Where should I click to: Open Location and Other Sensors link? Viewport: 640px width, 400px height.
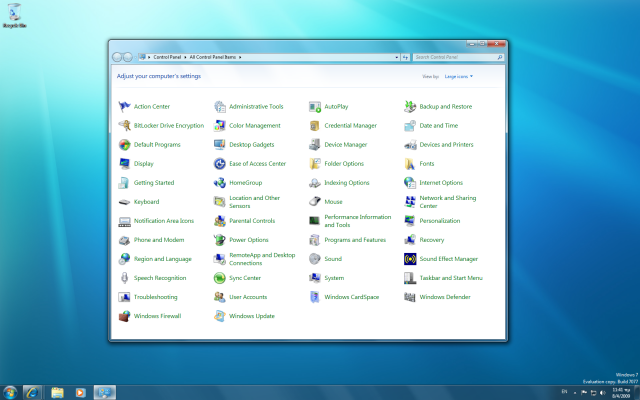point(254,202)
